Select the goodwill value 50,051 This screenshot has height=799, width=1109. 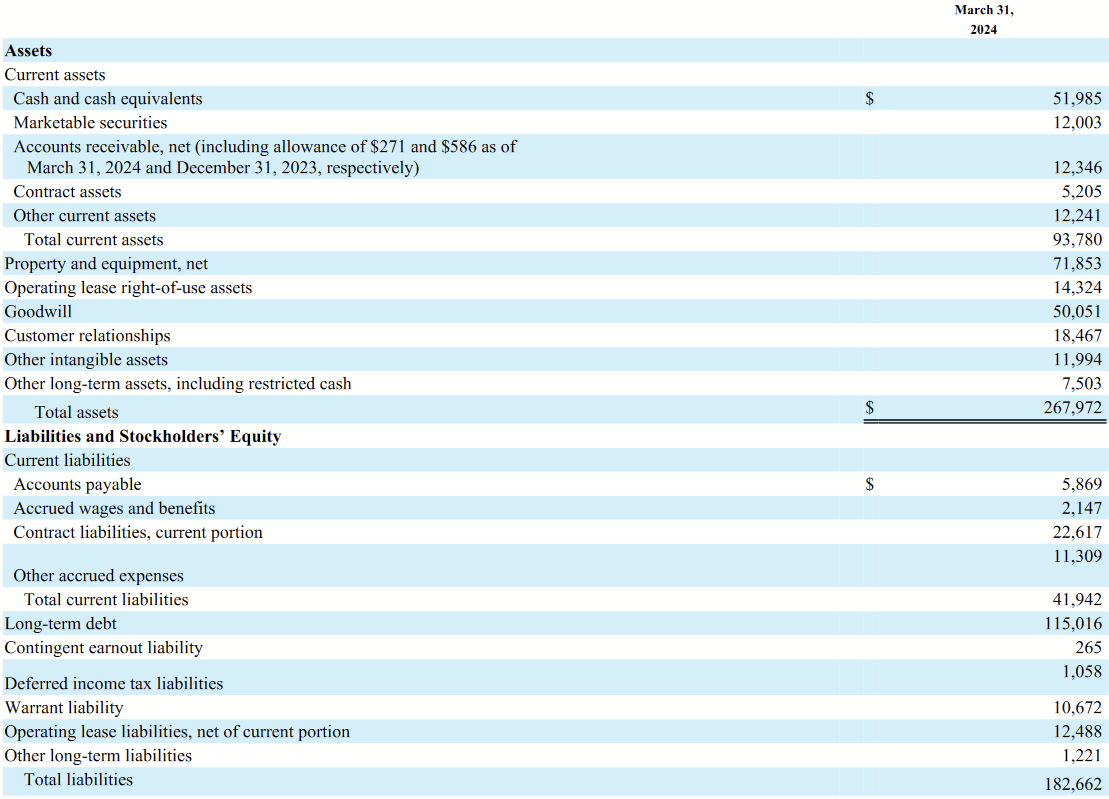click(1076, 312)
